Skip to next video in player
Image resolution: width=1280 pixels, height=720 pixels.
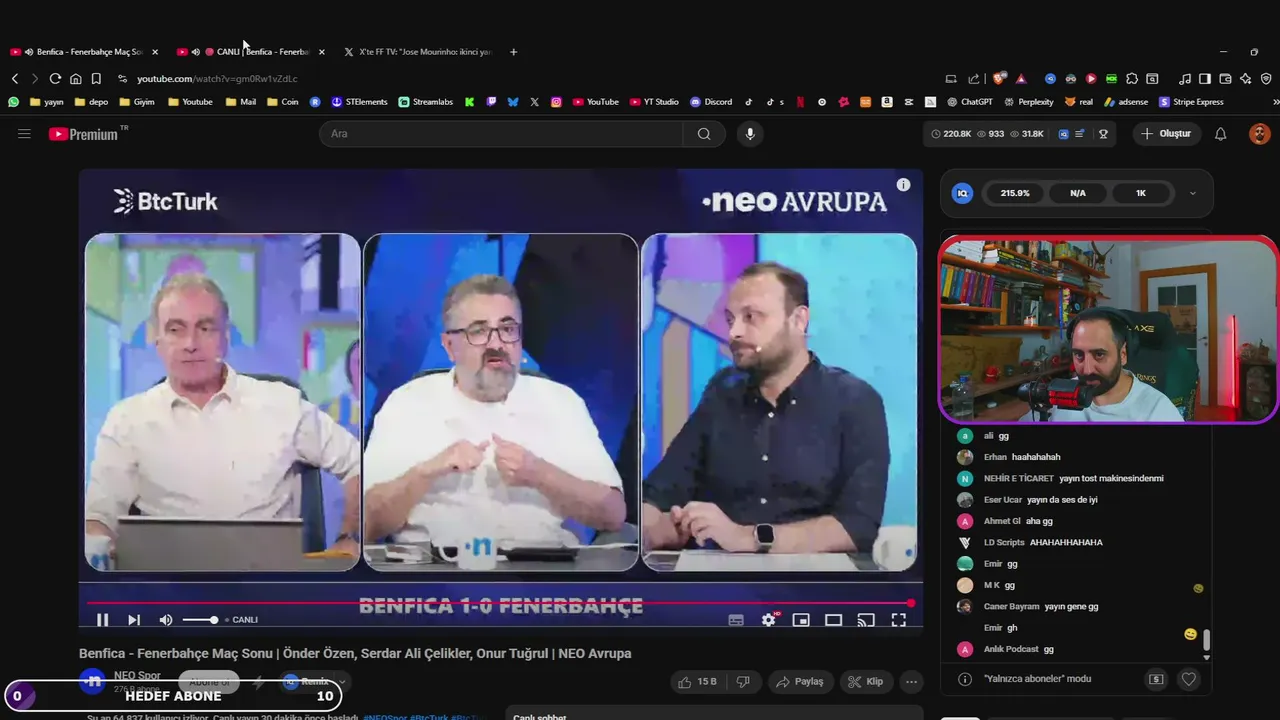[134, 620]
